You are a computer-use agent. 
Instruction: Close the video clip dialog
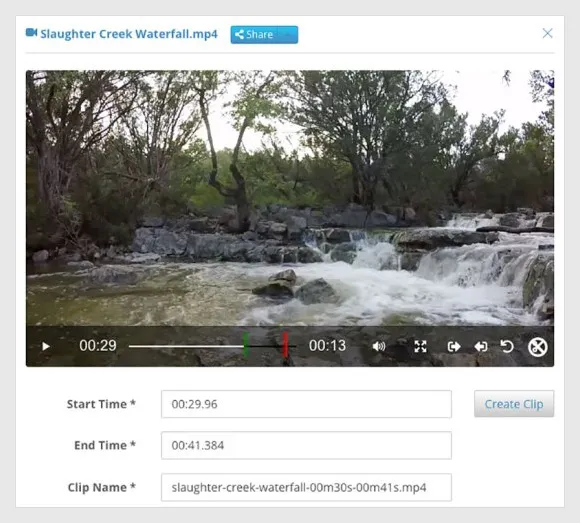547,33
